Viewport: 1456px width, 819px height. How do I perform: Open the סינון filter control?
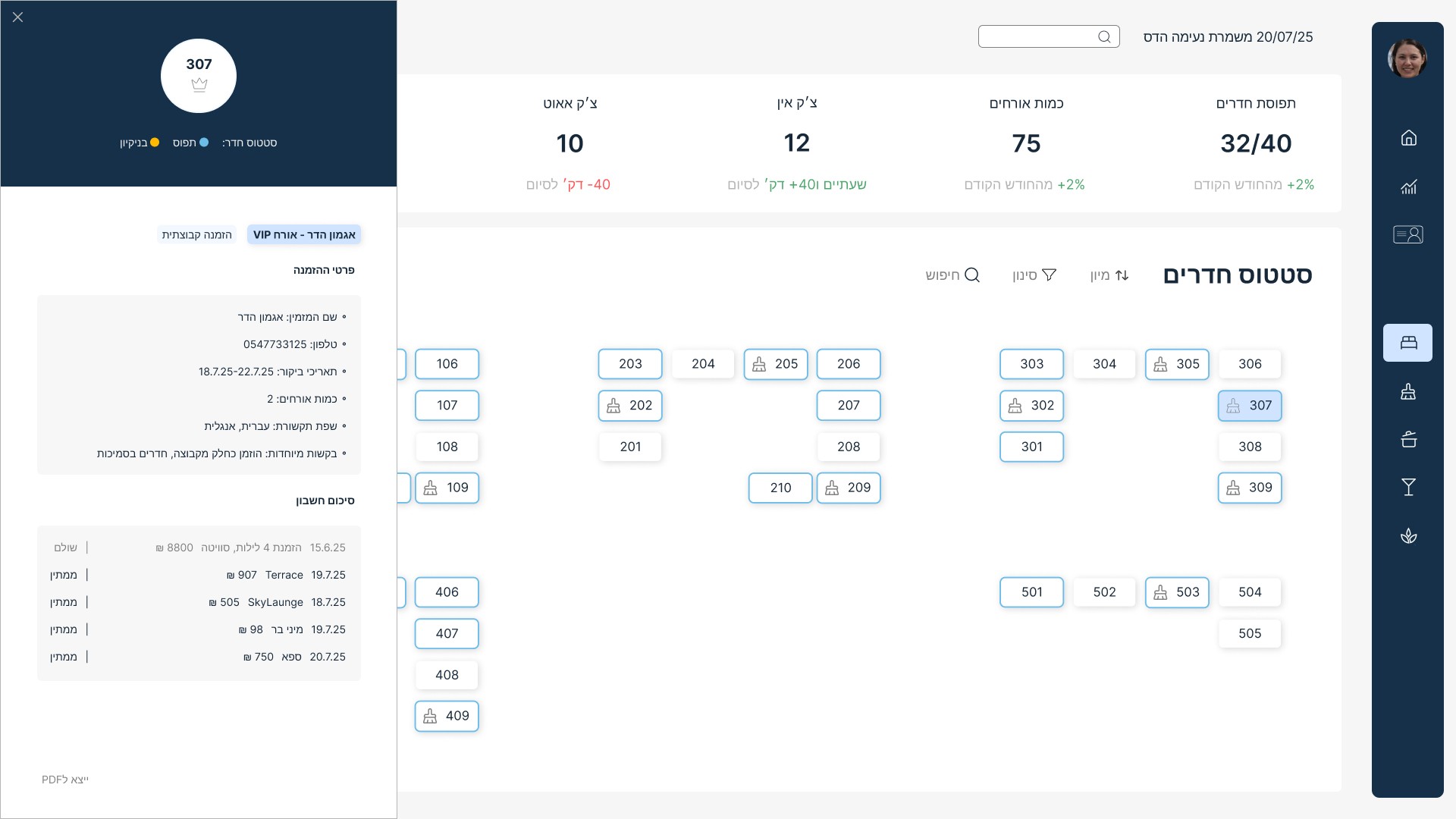pos(1034,275)
